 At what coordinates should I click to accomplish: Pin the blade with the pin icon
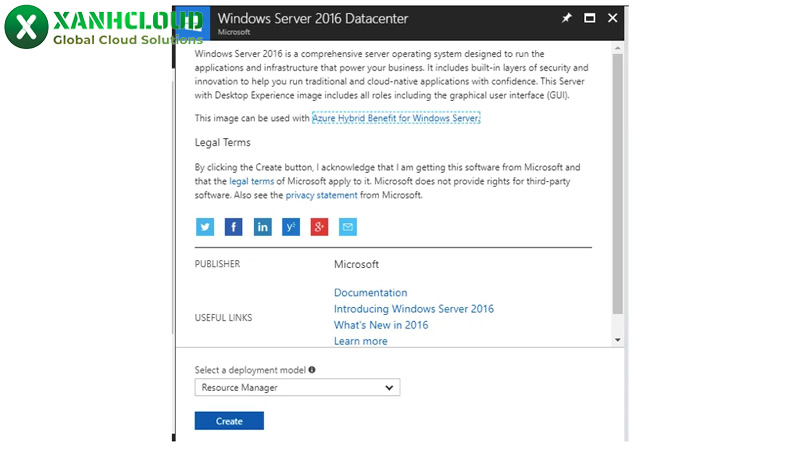click(x=566, y=18)
